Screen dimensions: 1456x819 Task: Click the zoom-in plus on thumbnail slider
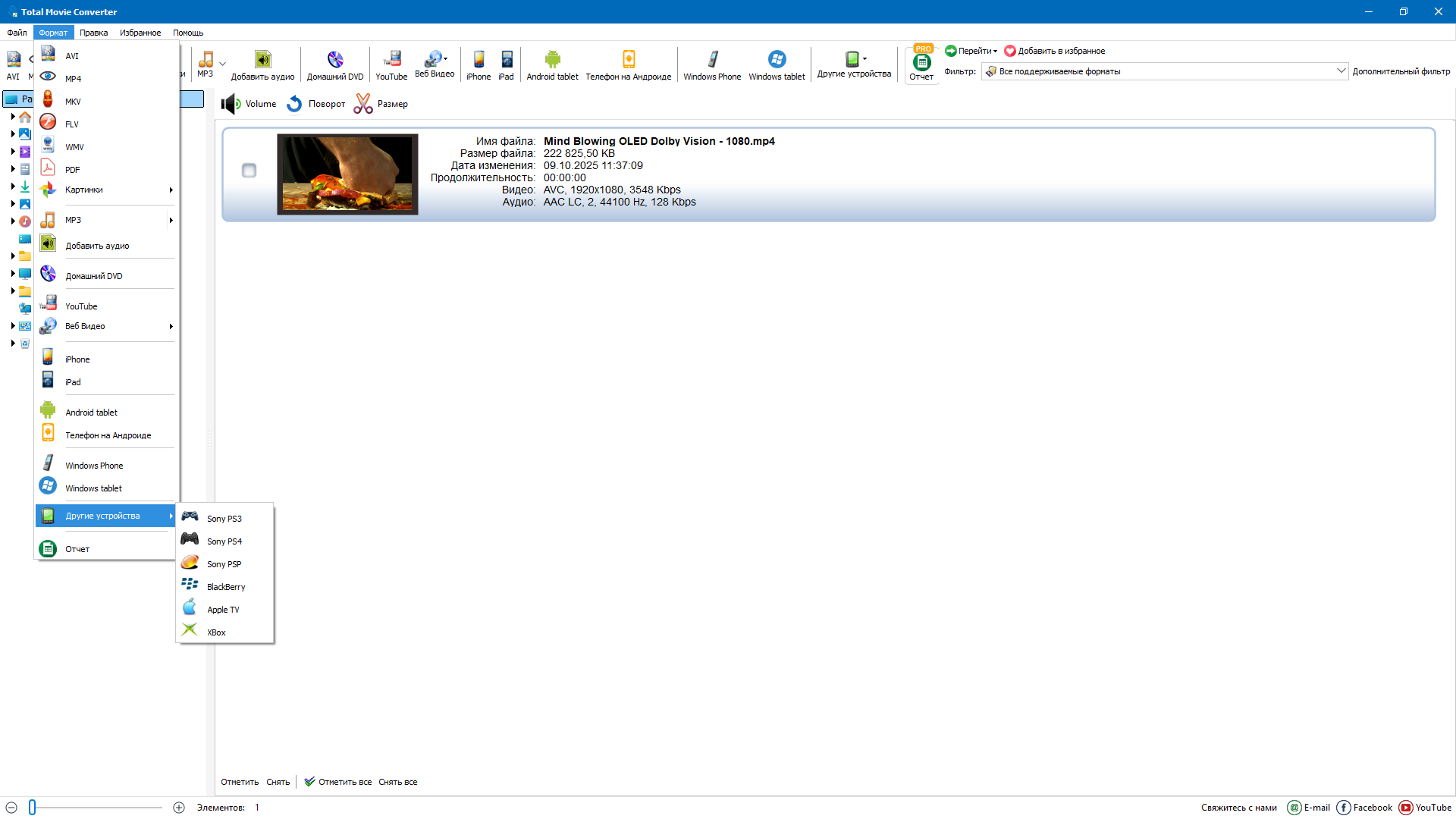point(179,808)
